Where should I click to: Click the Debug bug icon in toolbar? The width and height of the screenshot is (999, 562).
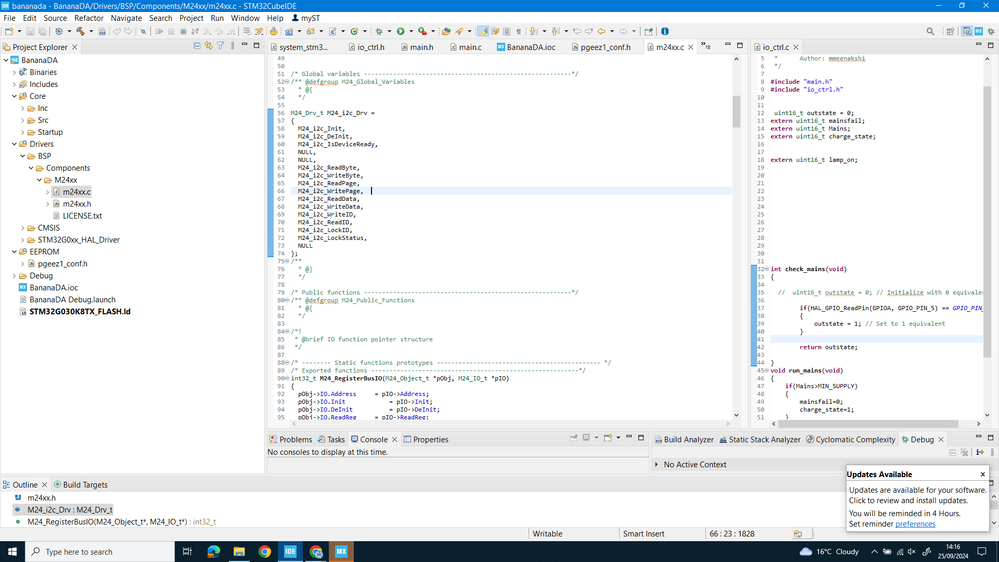click(x=379, y=31)
